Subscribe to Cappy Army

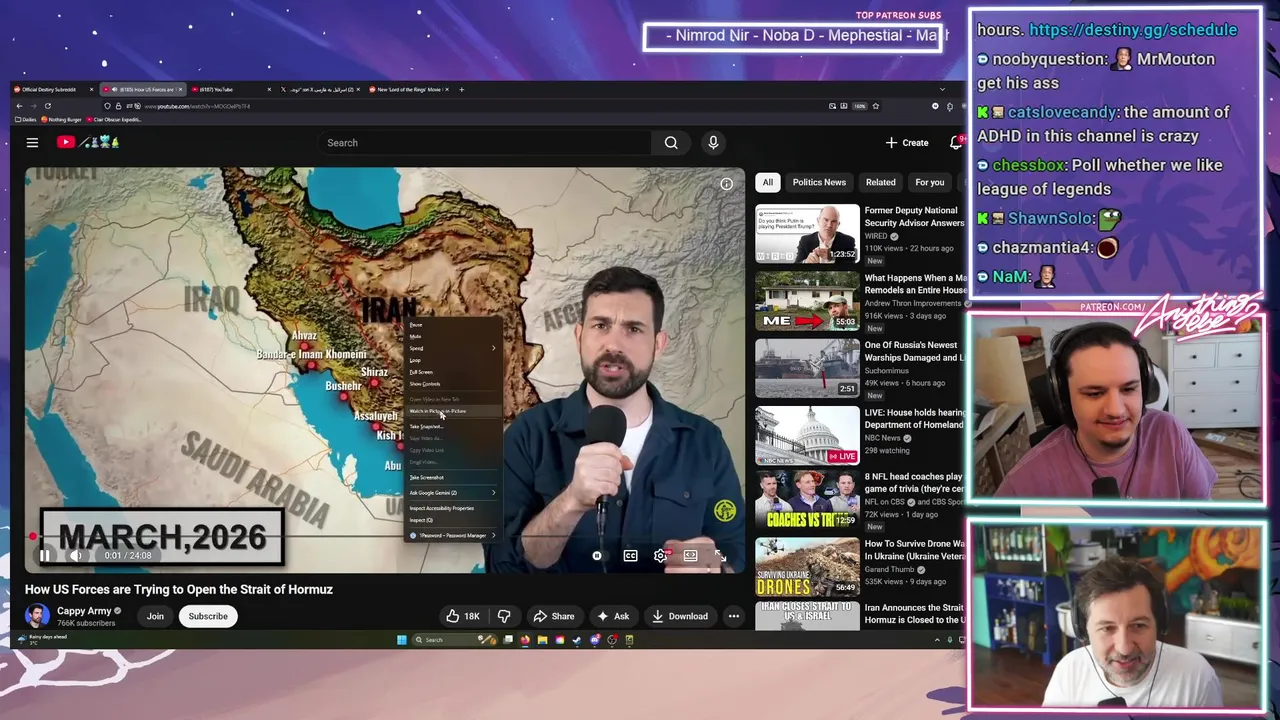pos(208,616)
